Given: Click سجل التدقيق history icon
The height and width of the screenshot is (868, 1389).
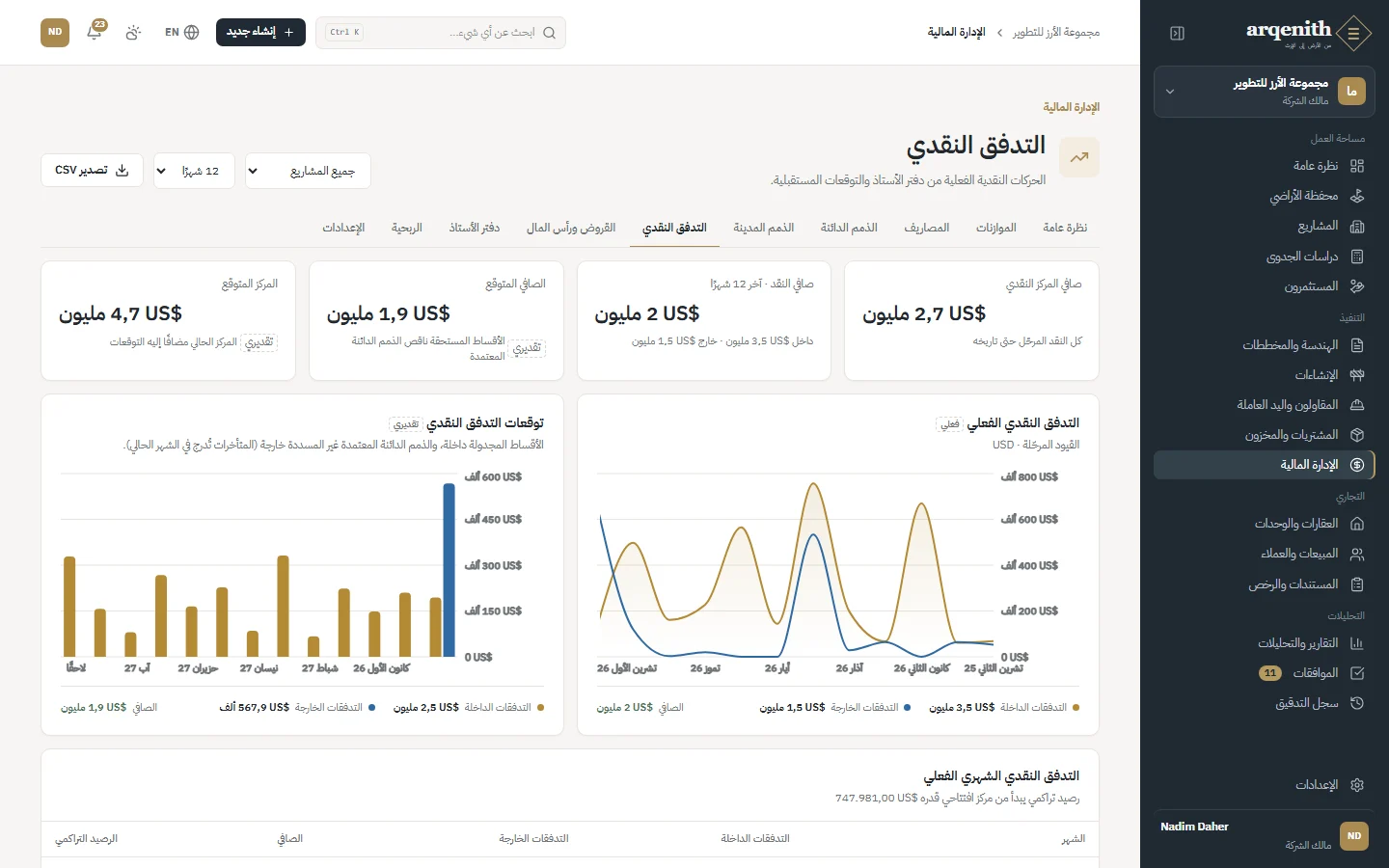Looking at the screenshot, I should pos(1357,703).
